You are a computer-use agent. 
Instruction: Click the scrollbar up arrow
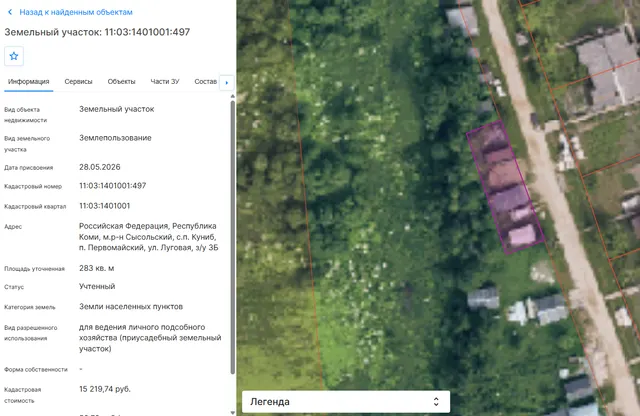[x=233, y=96]
